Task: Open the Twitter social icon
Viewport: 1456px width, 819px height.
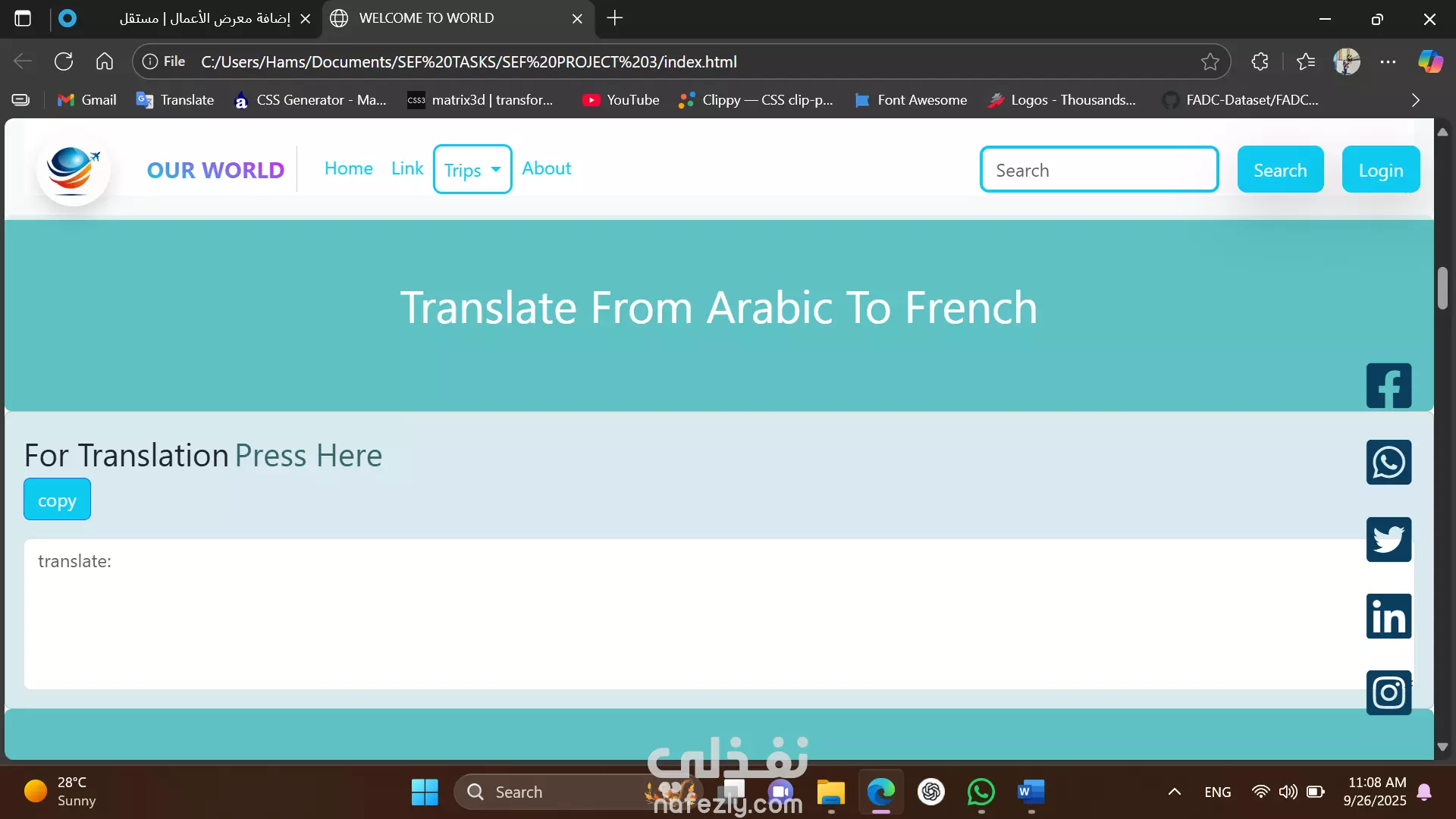Action: (1389, 540)
